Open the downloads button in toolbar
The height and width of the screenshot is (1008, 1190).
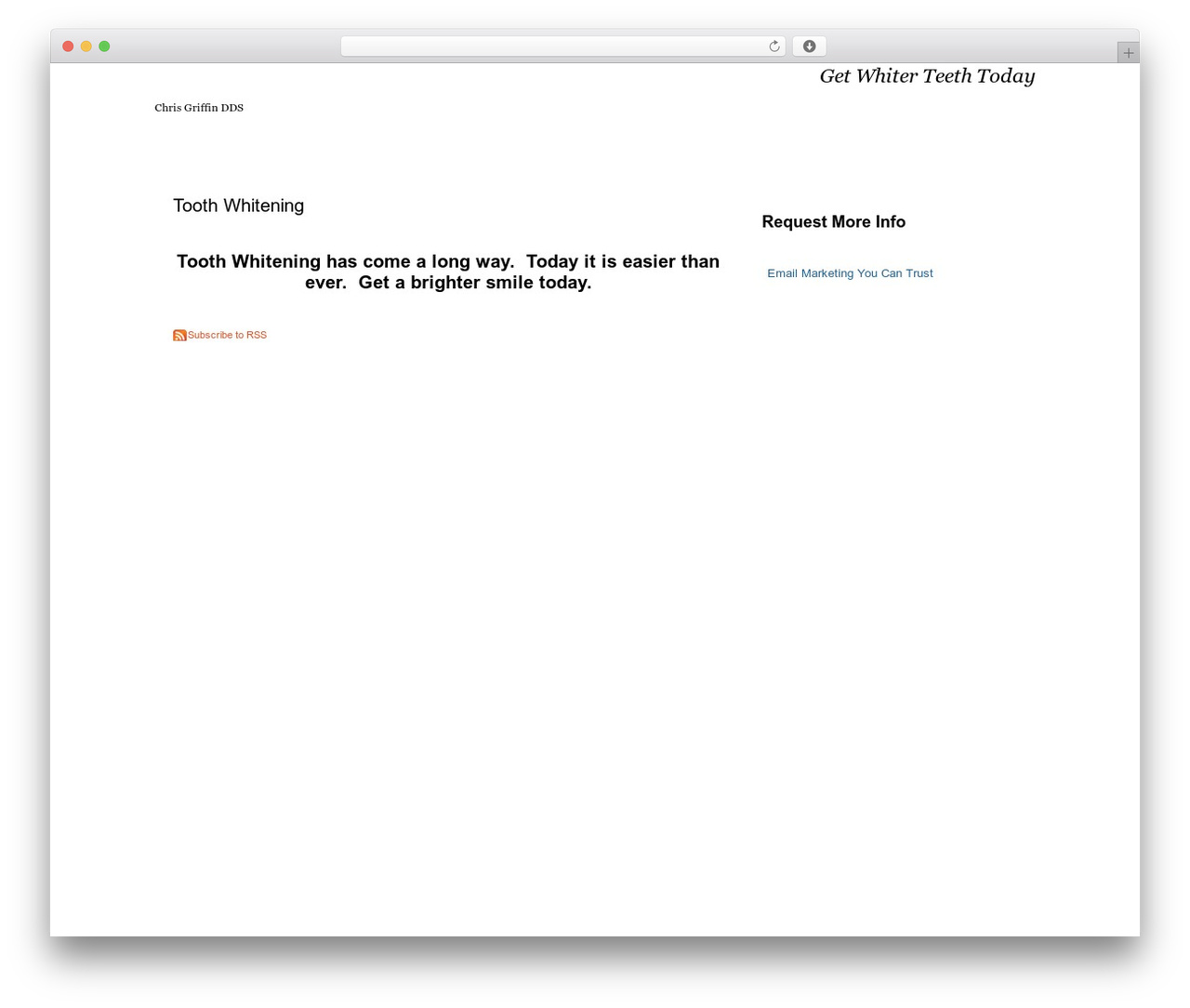[x=809, y=46]
